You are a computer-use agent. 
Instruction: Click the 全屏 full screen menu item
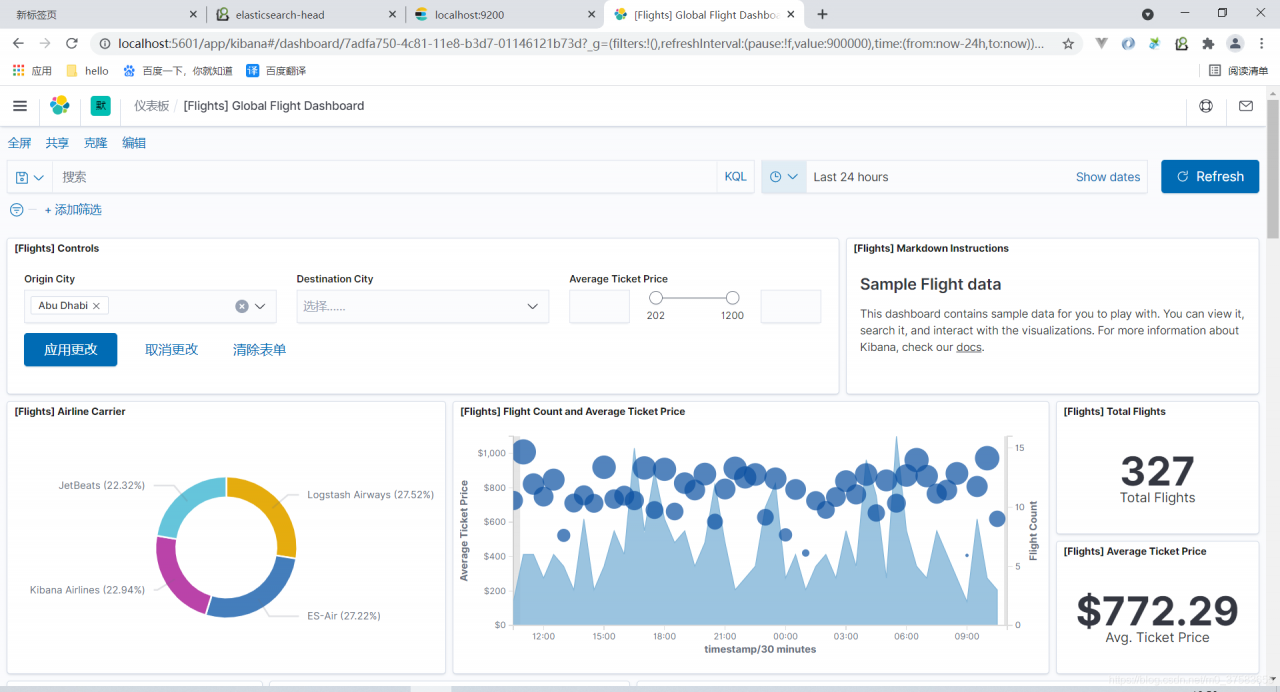point(20,143)
